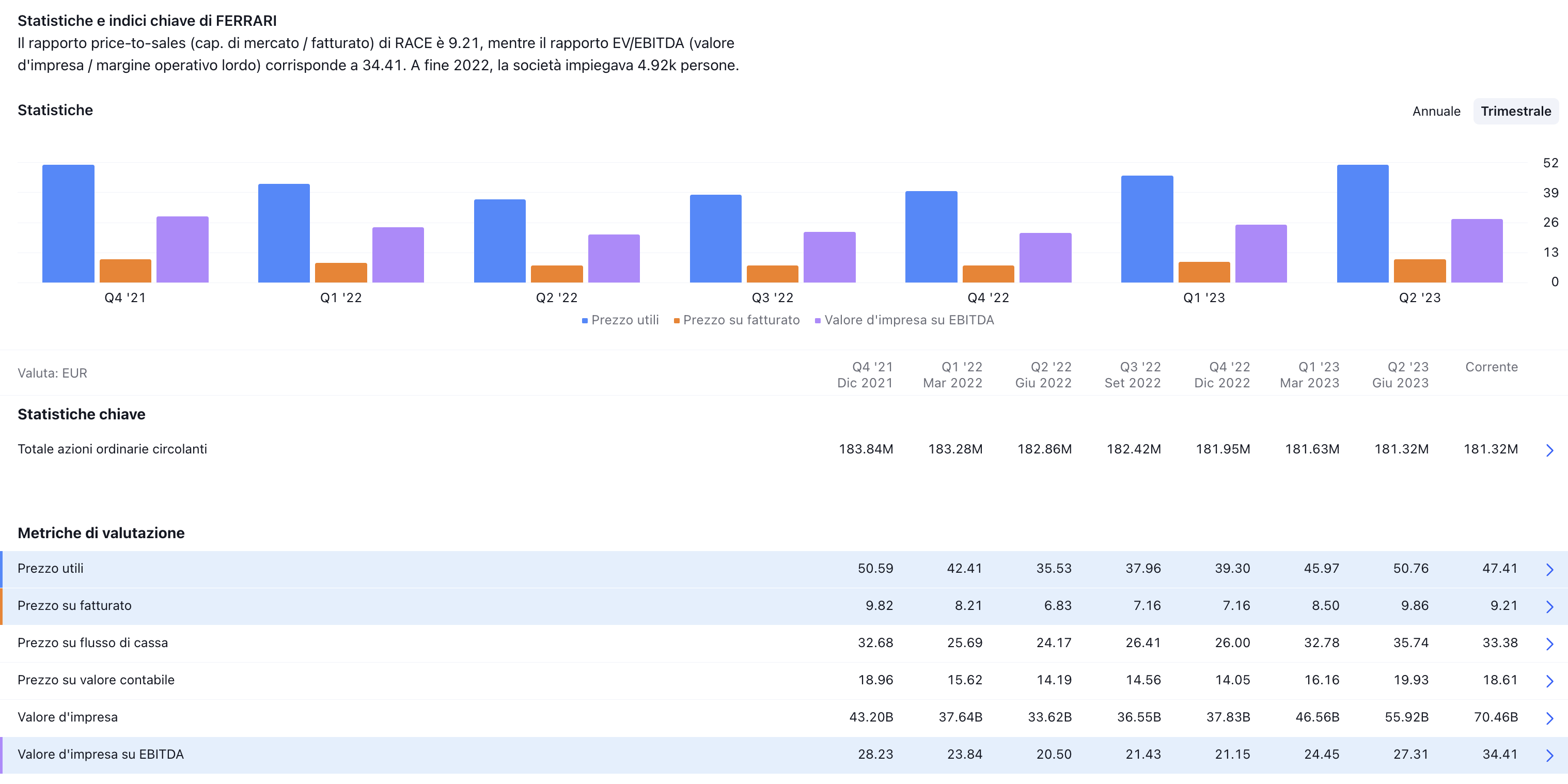Select the Prezzo su flusso di cassa label

pyautogui.click(x=92, y=642)
